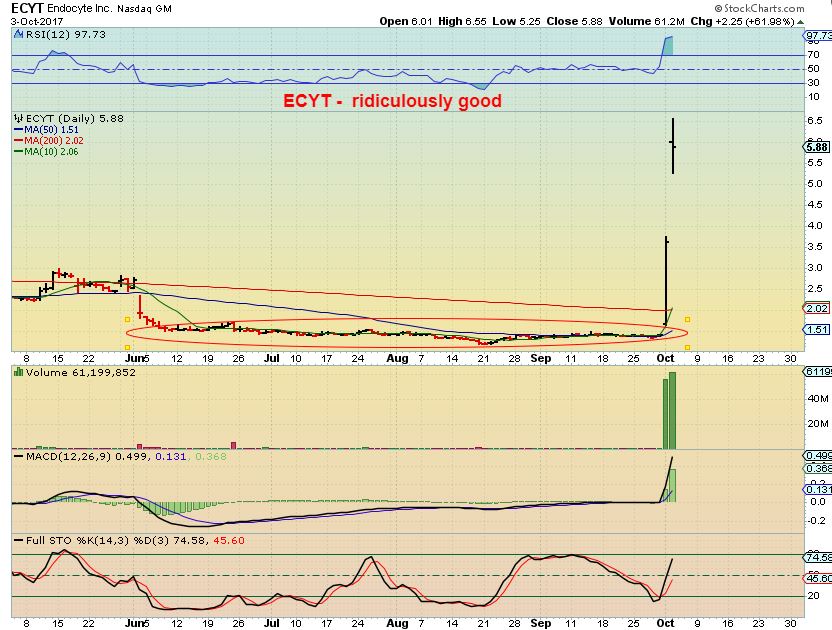
Task: Click the company name Endocyte Inc.
Action: click(80, 8)
